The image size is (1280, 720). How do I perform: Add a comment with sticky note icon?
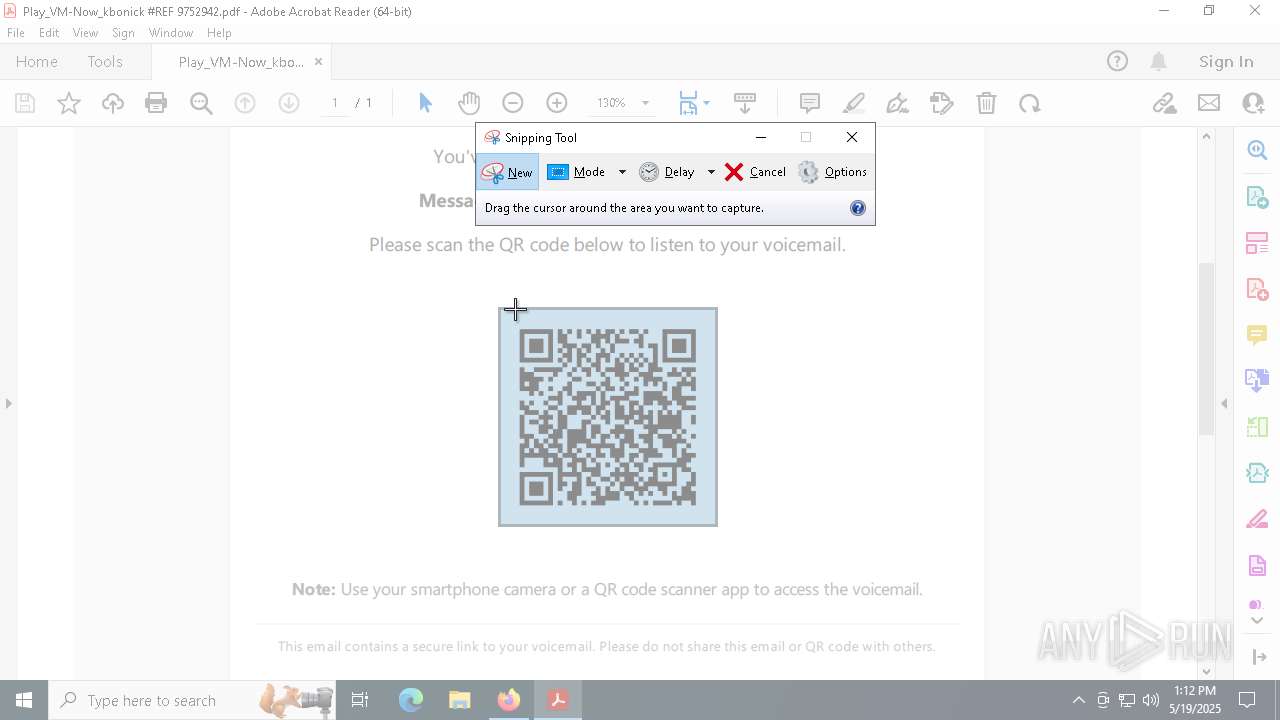pos(810,103)
